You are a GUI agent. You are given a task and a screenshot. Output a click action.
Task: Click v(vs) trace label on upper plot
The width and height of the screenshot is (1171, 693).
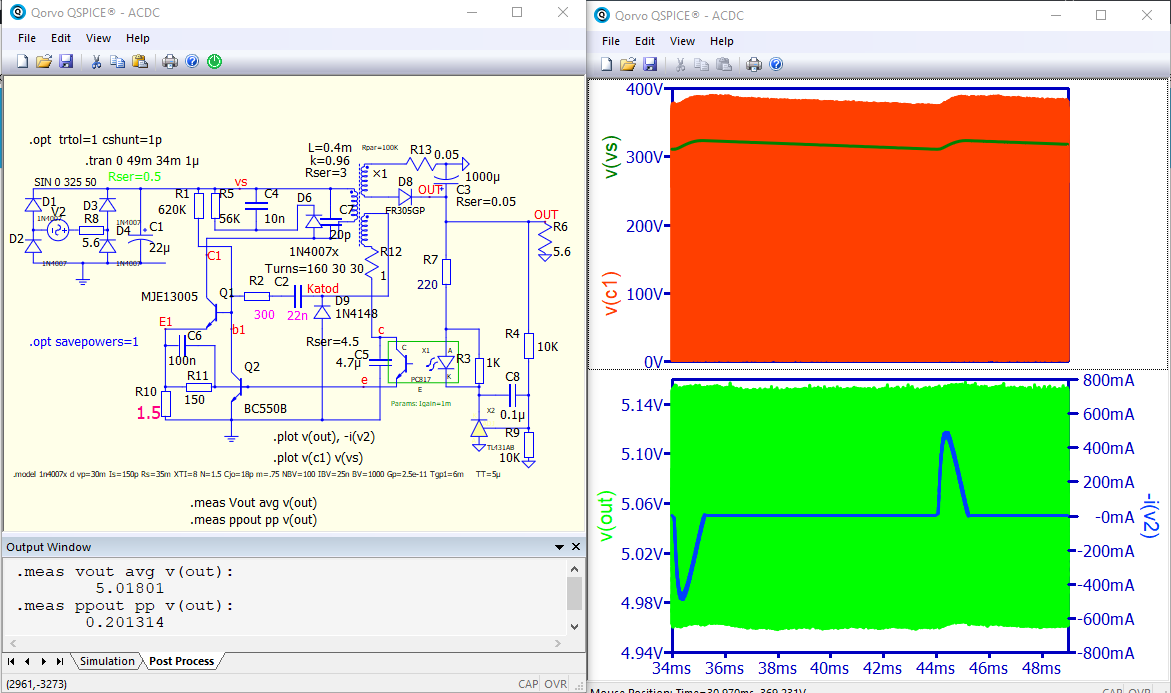coord(611,158)
